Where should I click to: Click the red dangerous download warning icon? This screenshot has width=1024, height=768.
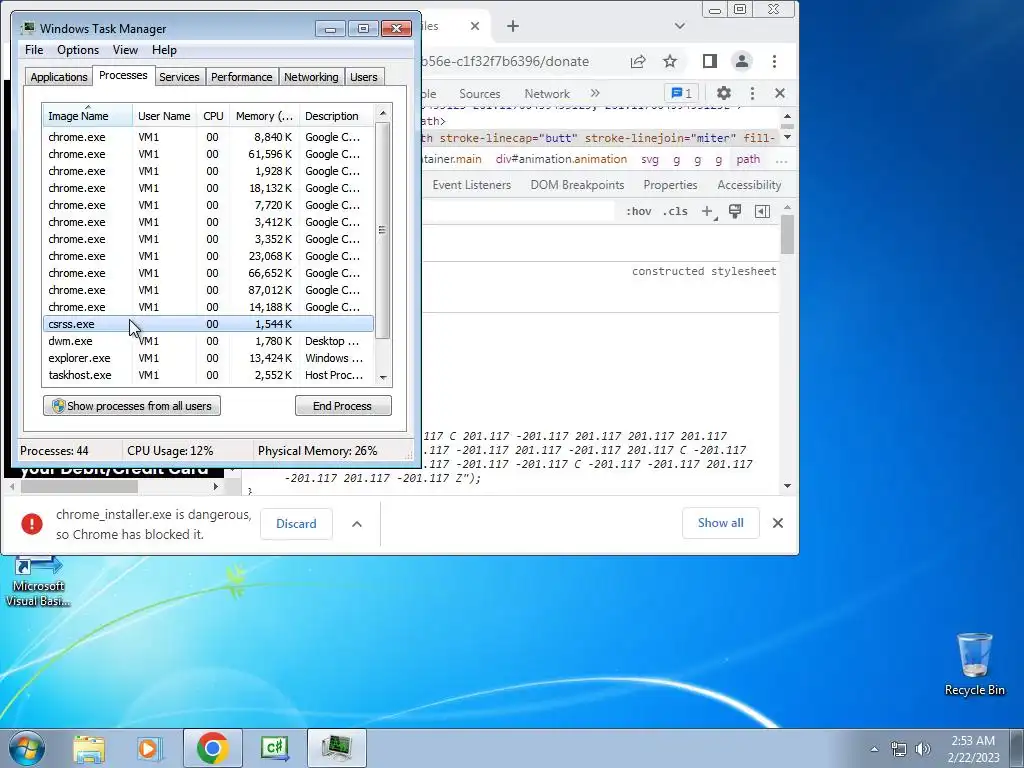click(32, 524)
